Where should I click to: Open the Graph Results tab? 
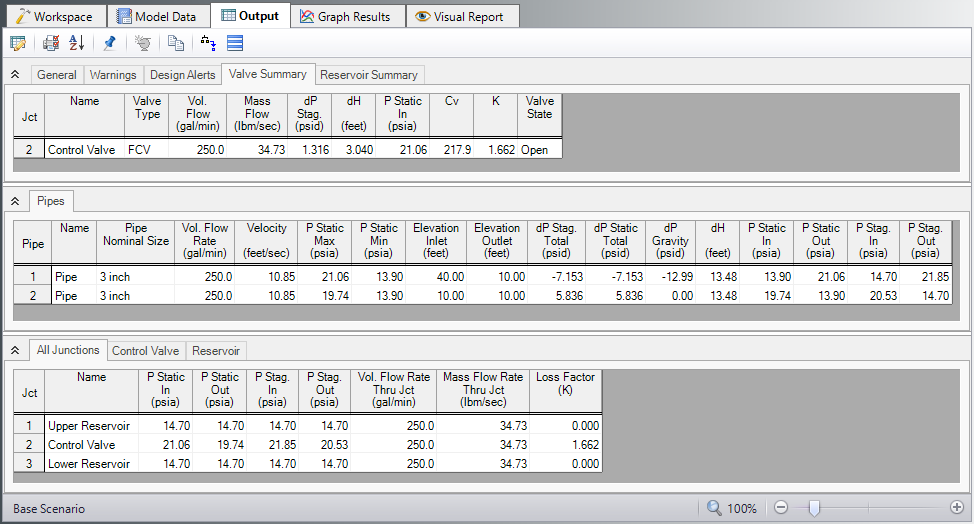click(x=345, y=16)
